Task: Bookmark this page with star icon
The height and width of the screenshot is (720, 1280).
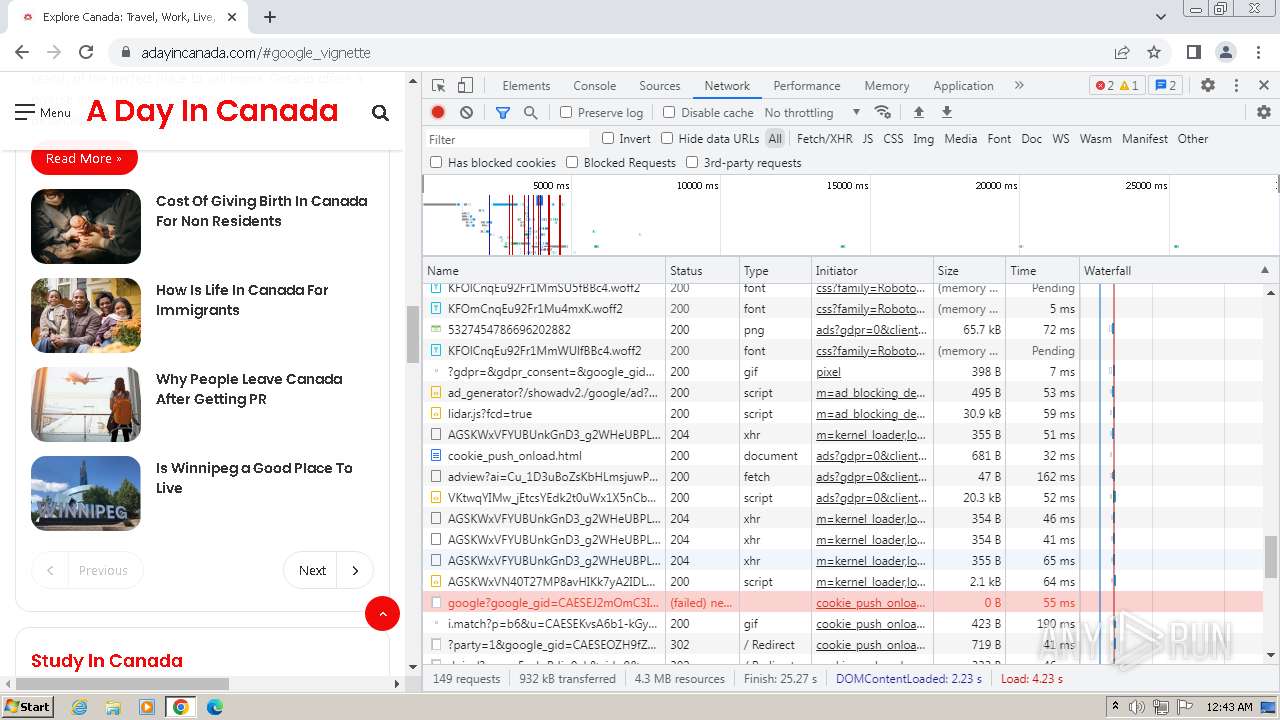Action: pos(1154,52)
